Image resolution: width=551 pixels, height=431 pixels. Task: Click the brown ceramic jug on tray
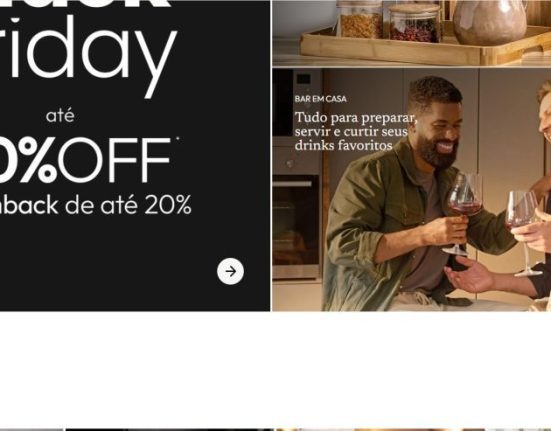(x=490, y=22)
